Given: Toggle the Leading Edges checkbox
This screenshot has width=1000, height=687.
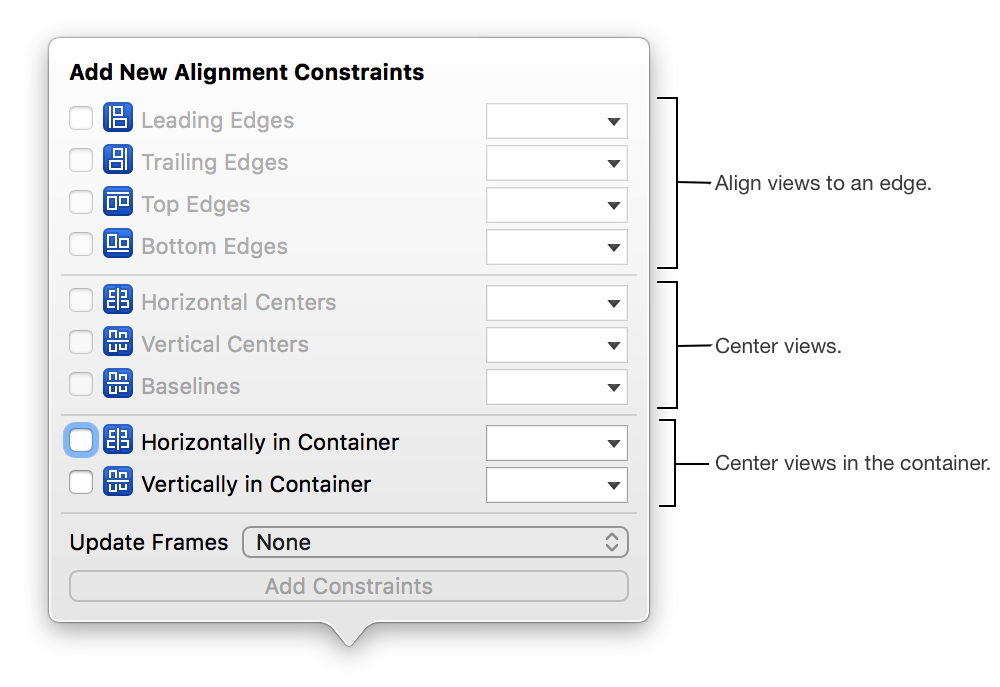Looking at the screenshot, I should click(x=81, y=119).
